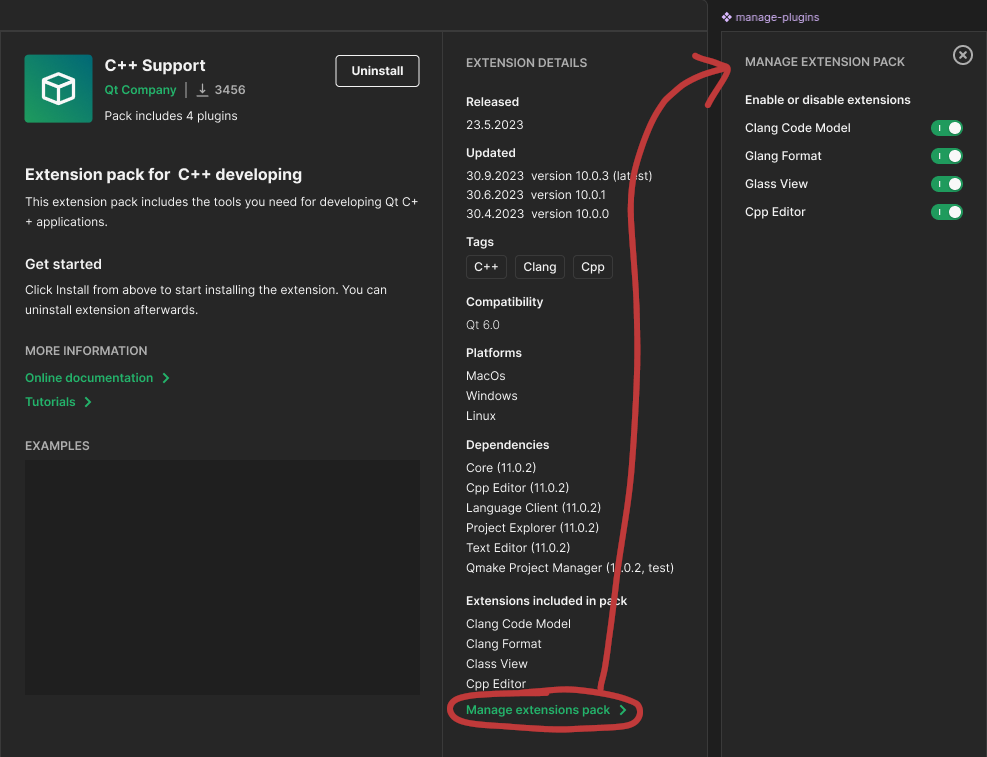
Task: Open the Tutorials link
Action: click(x=50, y=401)
